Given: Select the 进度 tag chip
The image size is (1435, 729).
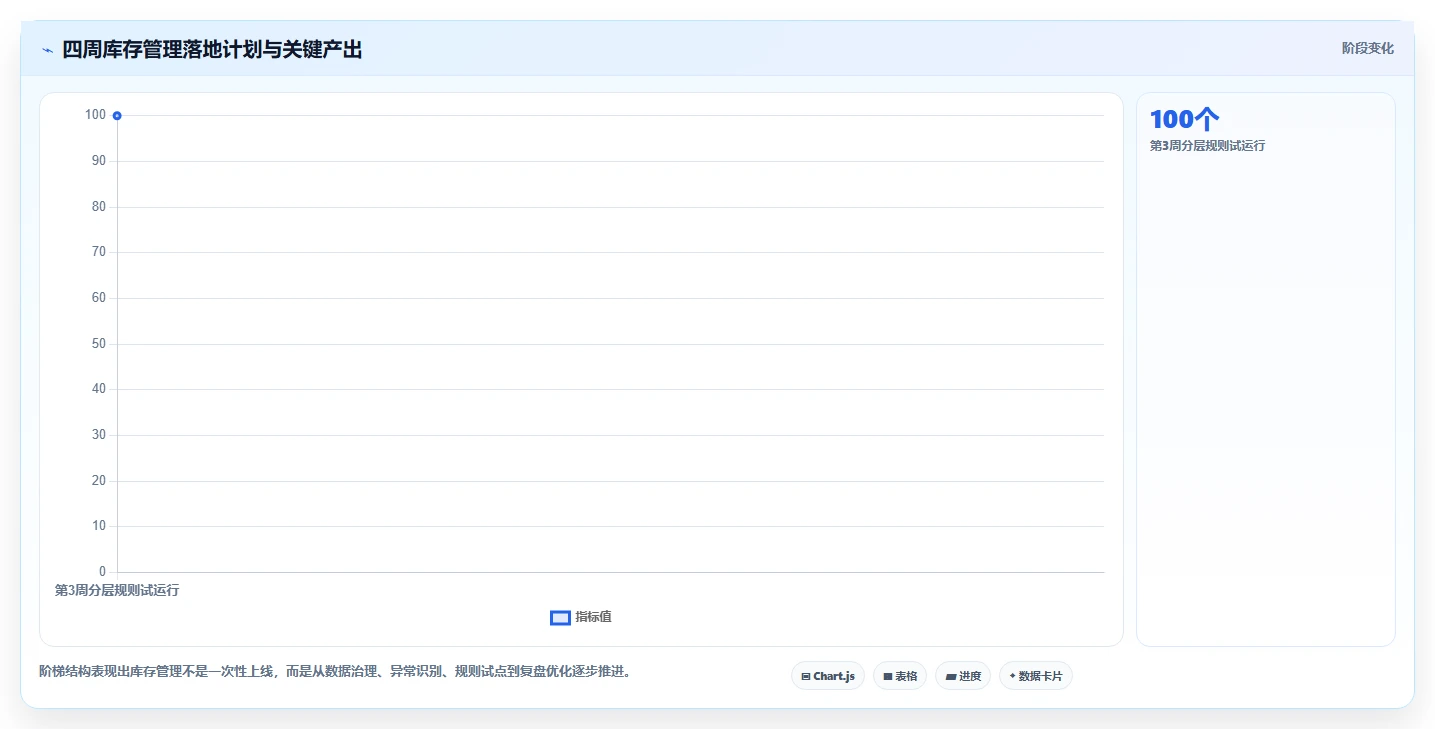Looking at the screenshot, I should pyautogui.click(x=963, y=676).
